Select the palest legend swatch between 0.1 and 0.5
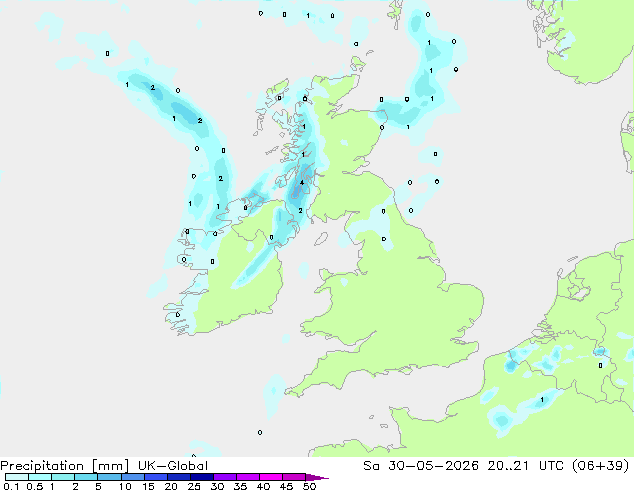634x490 pixels. pos(17,477)
